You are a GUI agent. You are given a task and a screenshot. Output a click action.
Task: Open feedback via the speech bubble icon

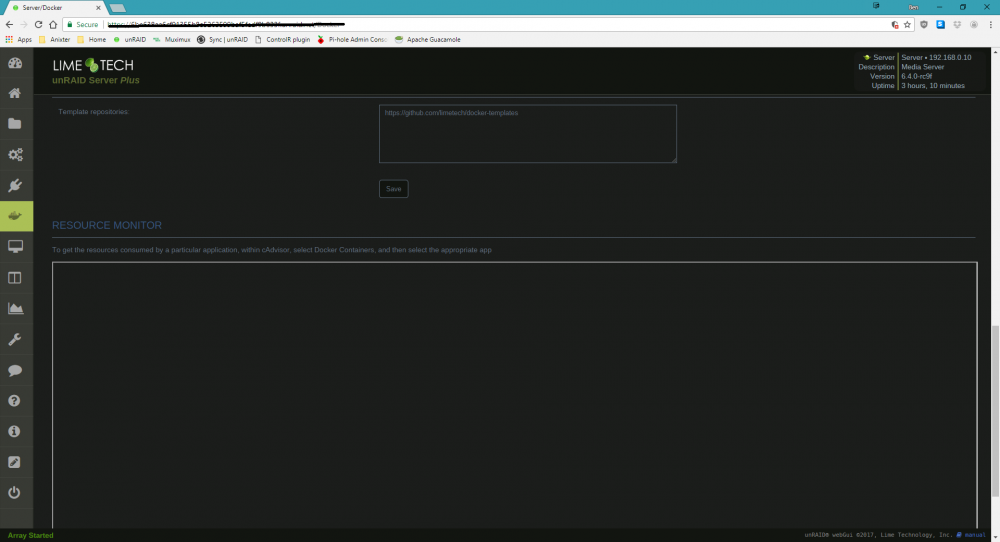15,370
